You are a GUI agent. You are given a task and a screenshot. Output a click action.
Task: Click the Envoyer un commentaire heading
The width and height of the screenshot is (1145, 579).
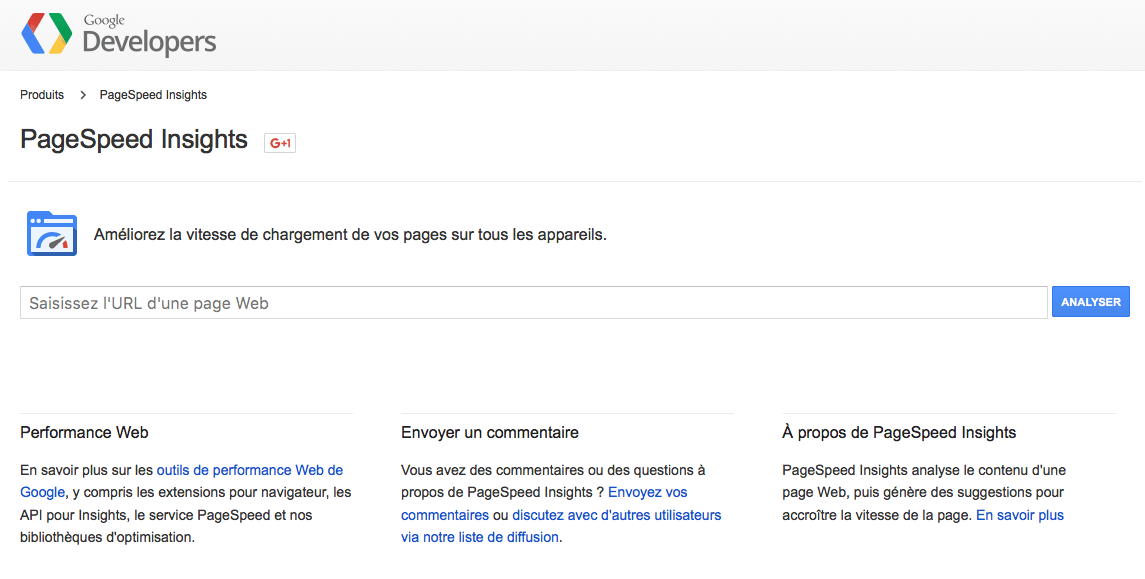pyautogui.click(x=489, y=432)
